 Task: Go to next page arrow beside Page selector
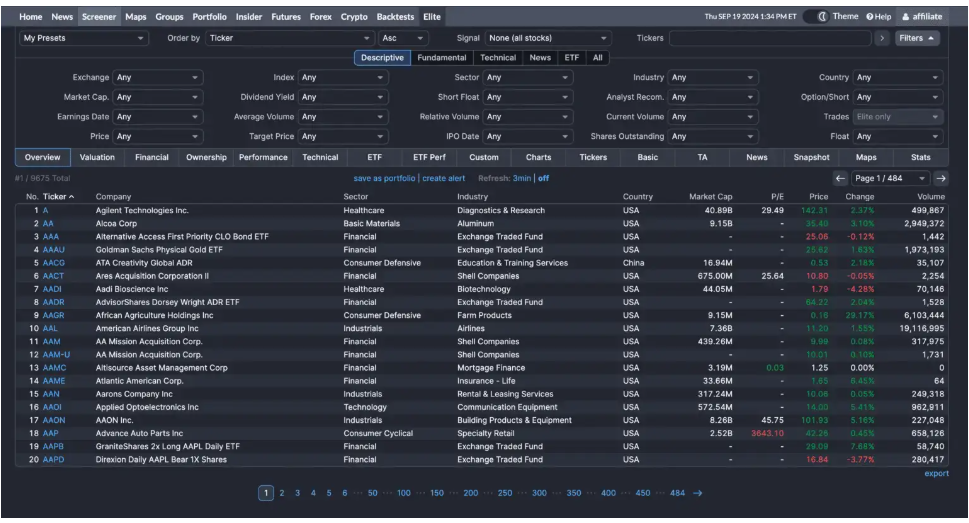[x=941, y=178]
